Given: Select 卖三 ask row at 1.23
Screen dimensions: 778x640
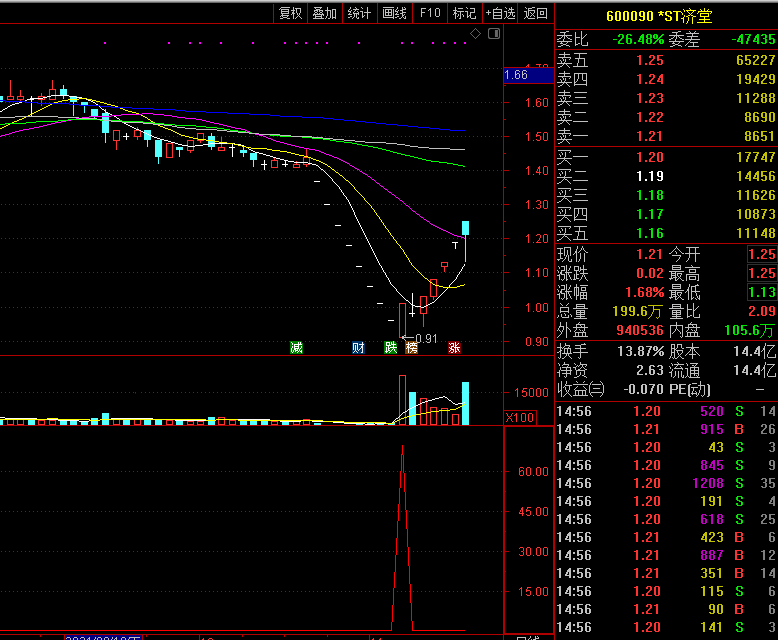Looking at the screenshot, I should [666, 98].
